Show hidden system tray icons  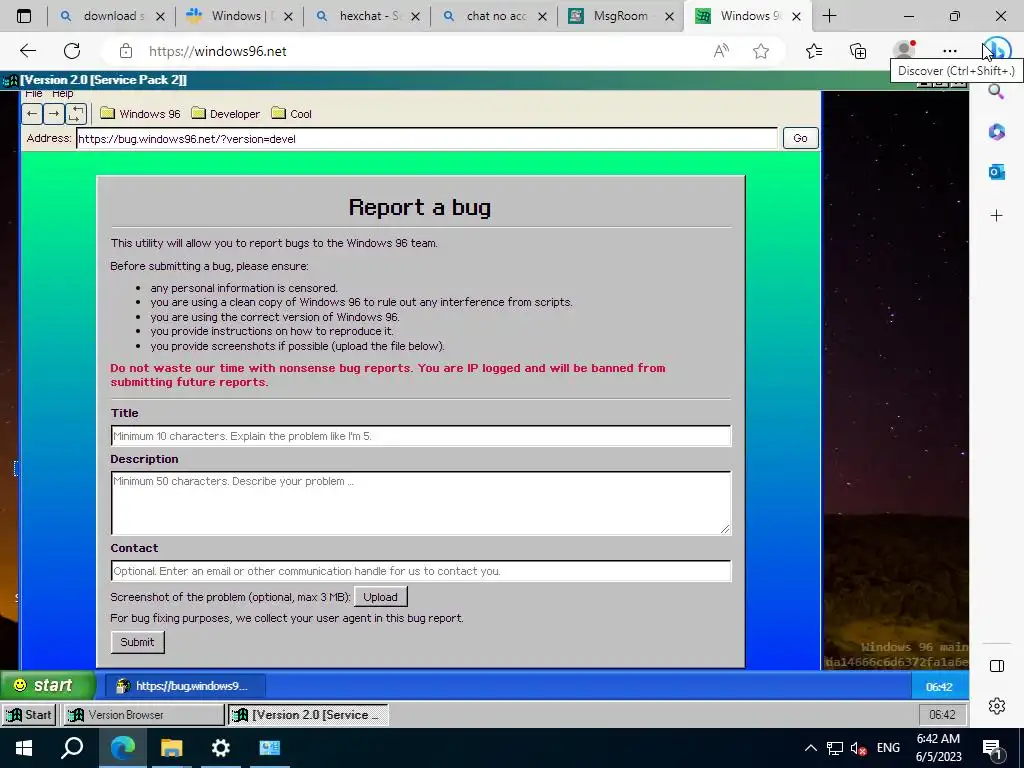point(810,748)
